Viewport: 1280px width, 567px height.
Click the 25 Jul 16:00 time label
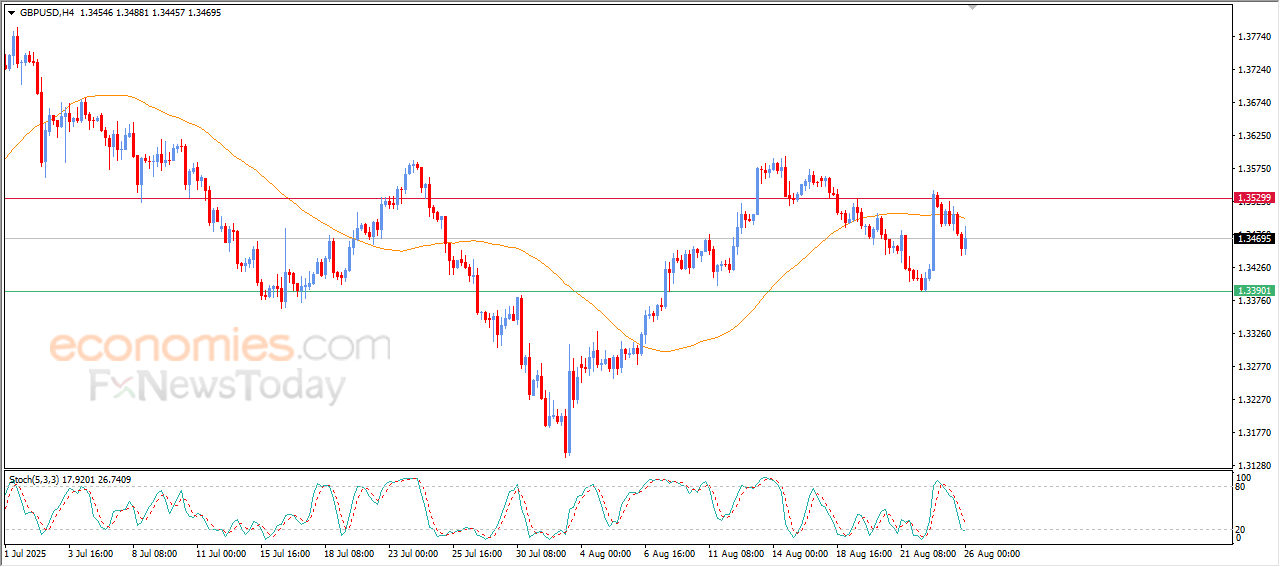click(476, 553)
